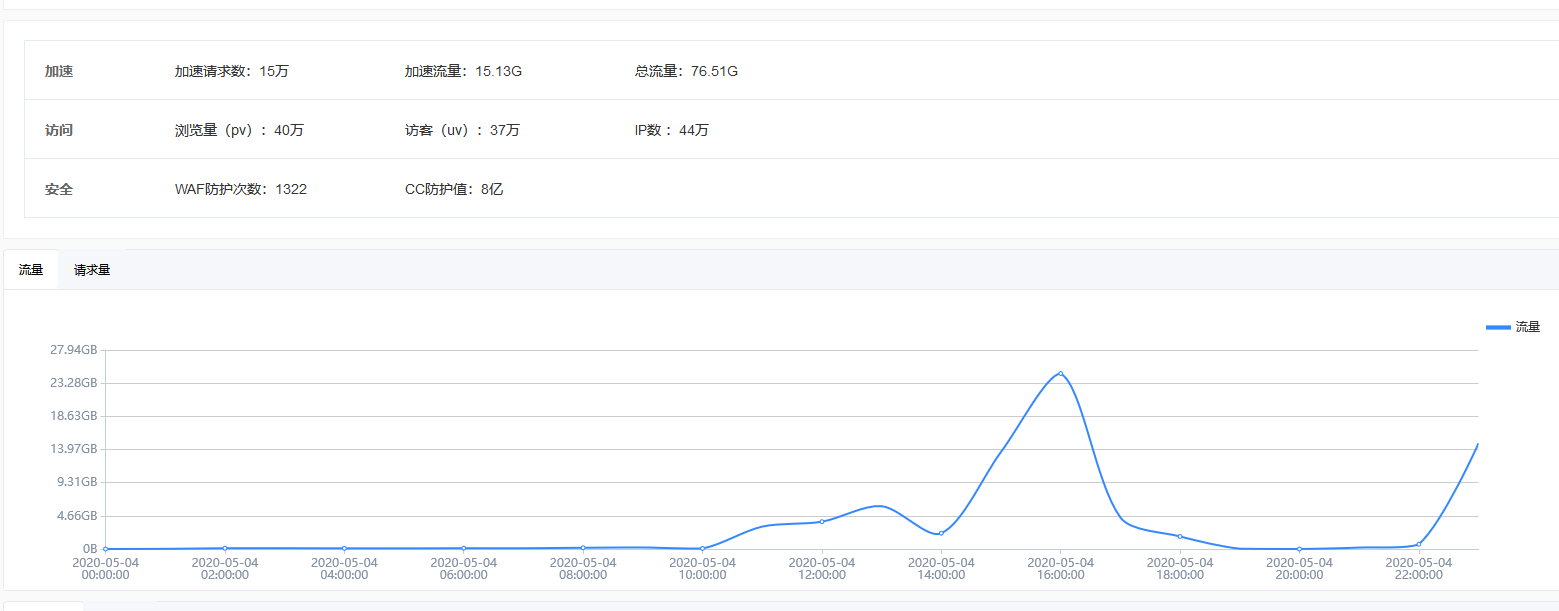Click the 加速请求数 15万 statistic

(x=231, y=71)
